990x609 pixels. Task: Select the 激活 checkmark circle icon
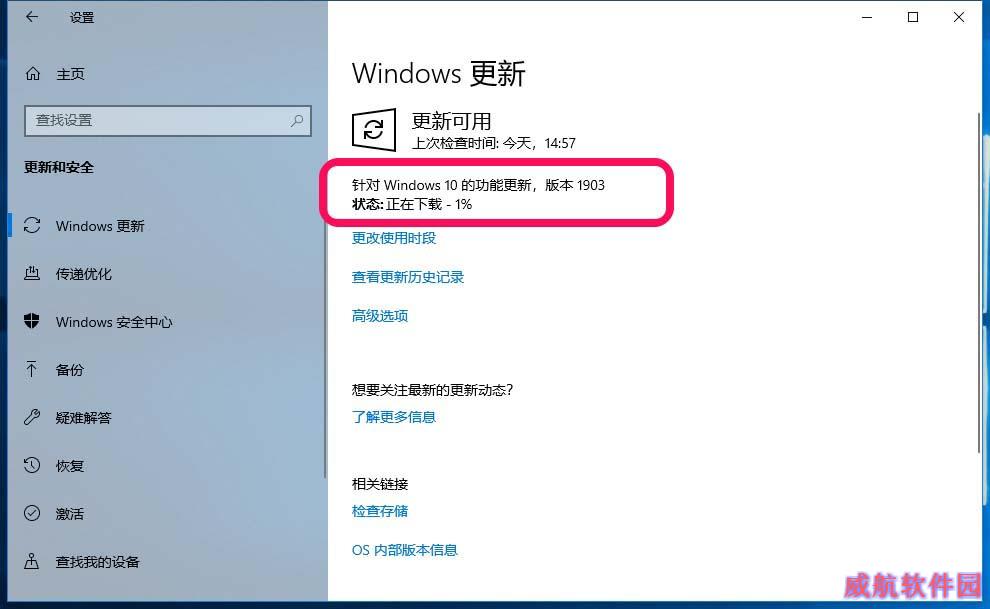32,513
